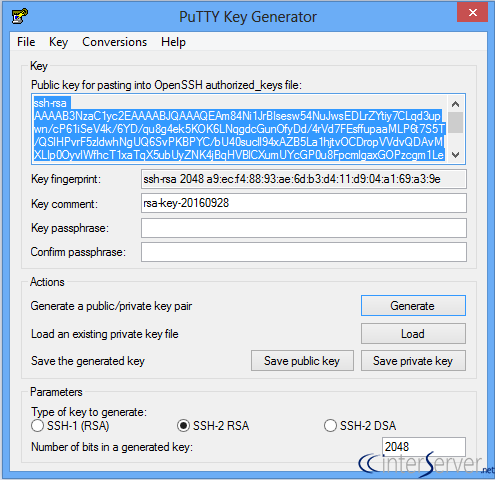Image resolution: width=495 pixels, height=480 pixels.
Task: Click the 'Type of key to generate:' label
Action: pos(89,412)
